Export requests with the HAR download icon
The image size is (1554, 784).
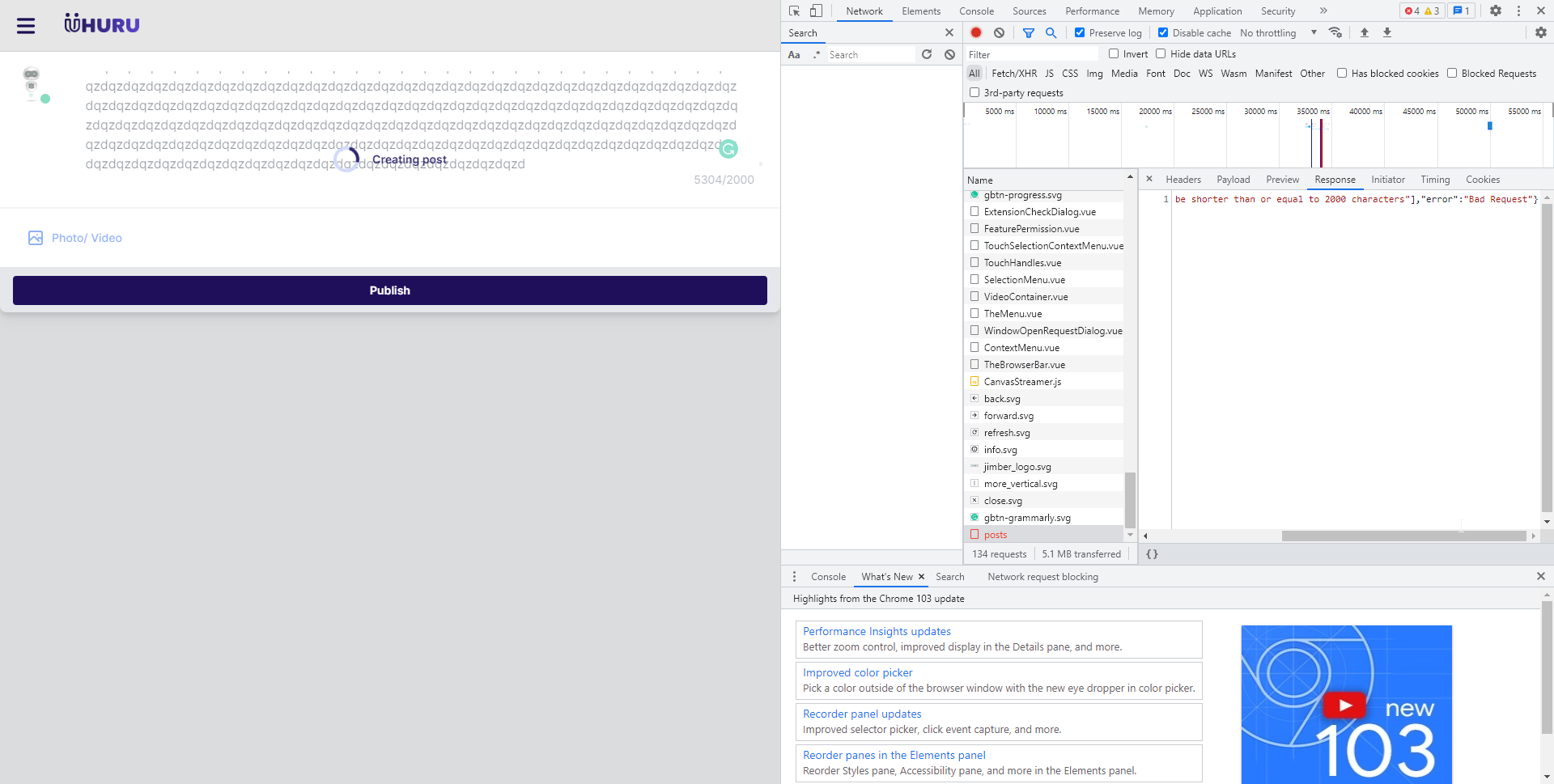pyautogui.click(x=1387, y=32)
